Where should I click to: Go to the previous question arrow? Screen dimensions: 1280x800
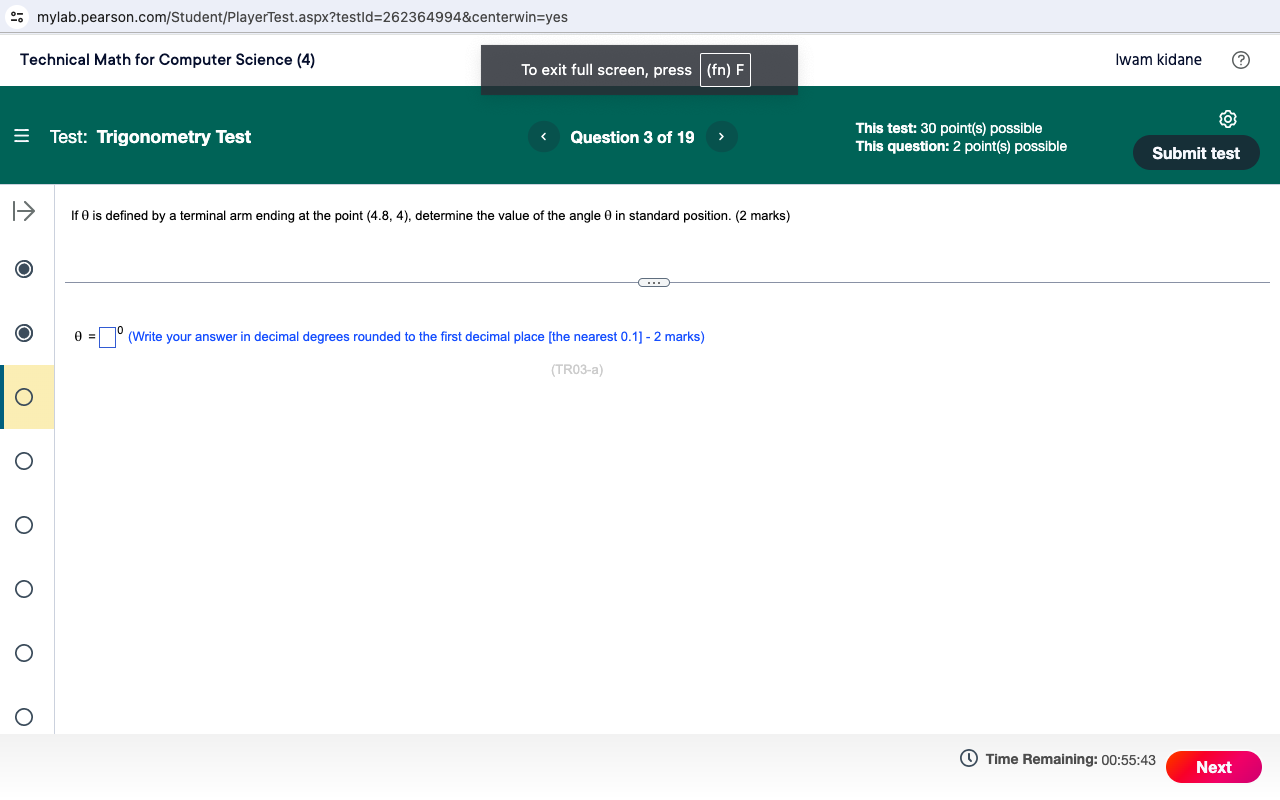pyautogui.click(x=543, y=137)
